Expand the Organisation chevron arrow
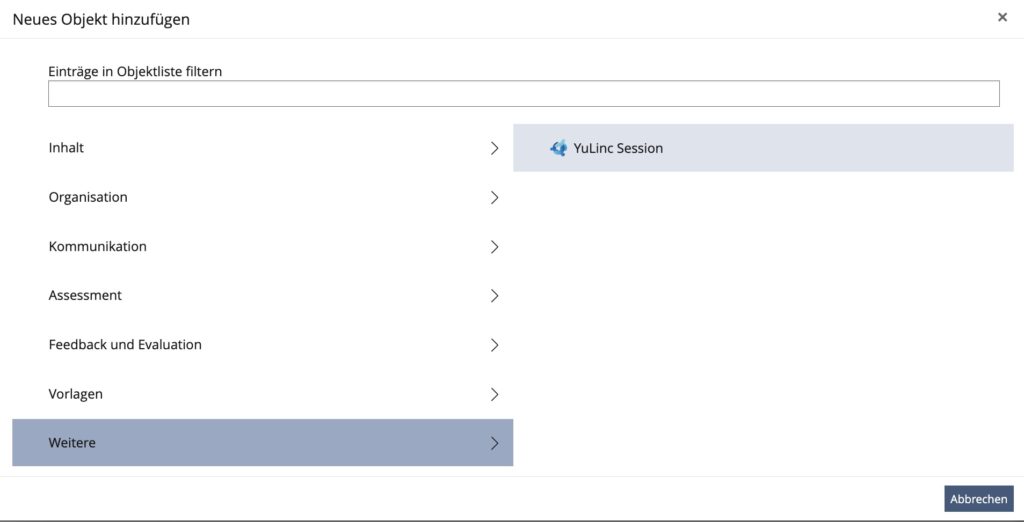Screen dimensions: 1024x522 click(x=494, y=197)
